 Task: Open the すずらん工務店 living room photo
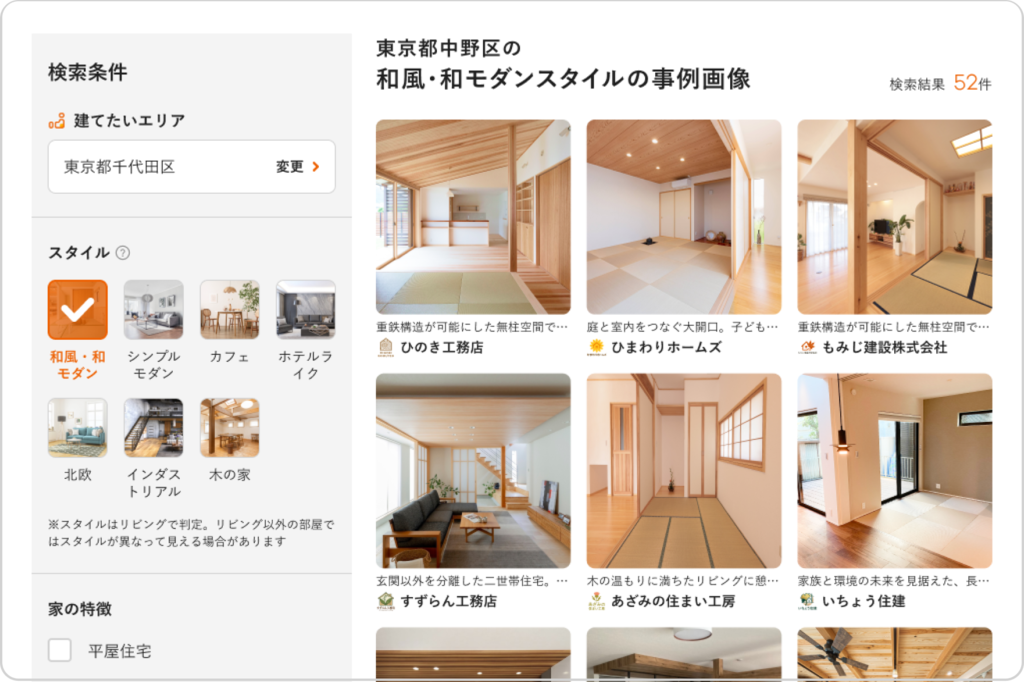coord(473,471)
